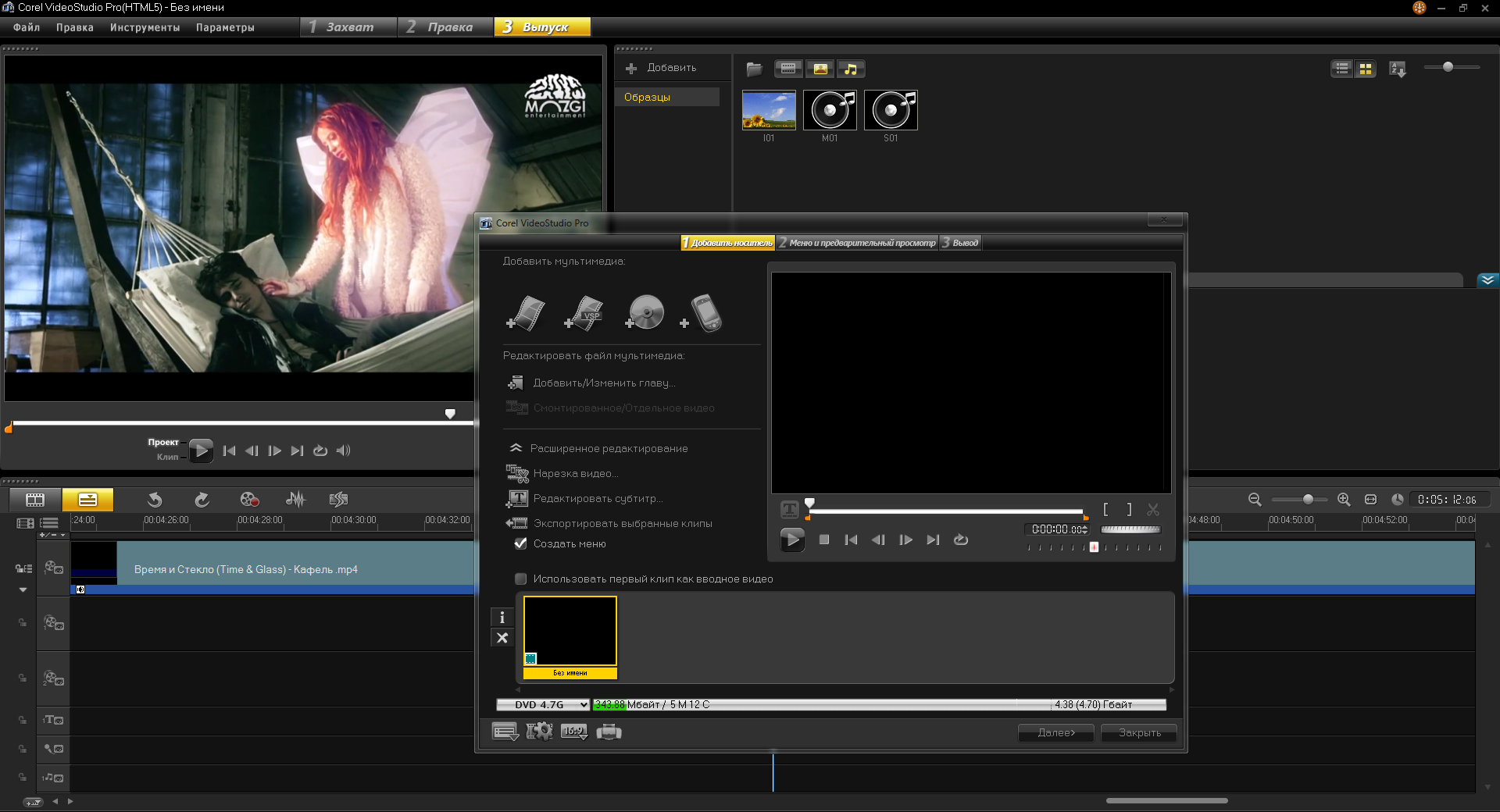Viewport: 1500px width, 812px height.
Task: Select the I01 sunflower sample thumbnail
Action: click(769, 110)
